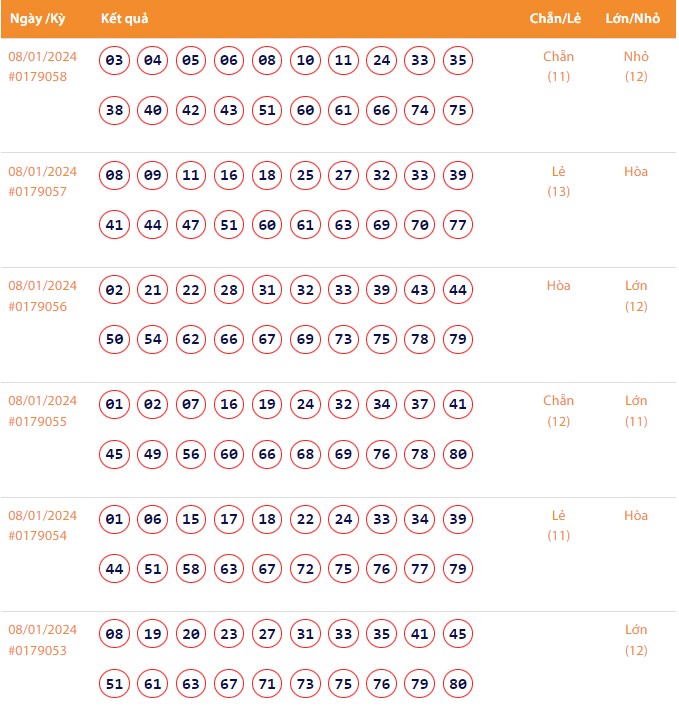Select draw number #0179056

[x=37, y=306]
